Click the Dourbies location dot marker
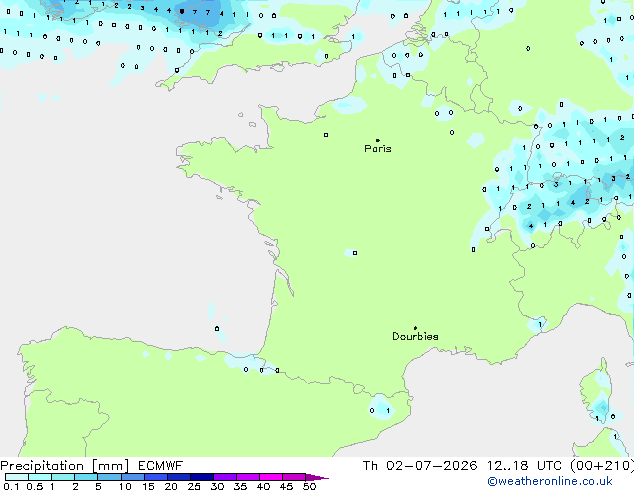Screen dimensions: 634x490 415,328
